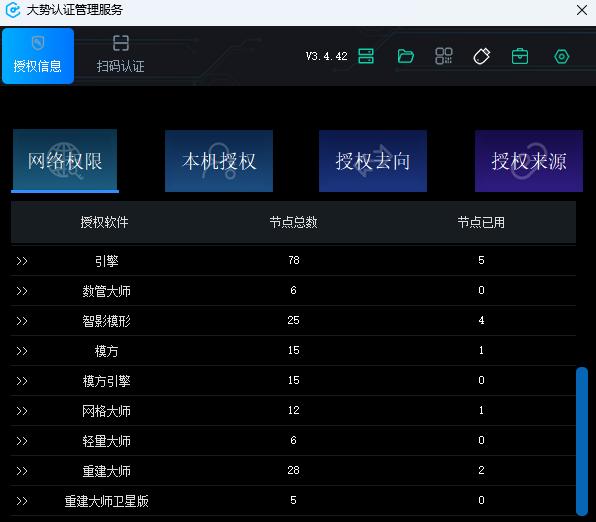Open the green folder icon in toolbar
596x522 pixels.
[406, 56]
